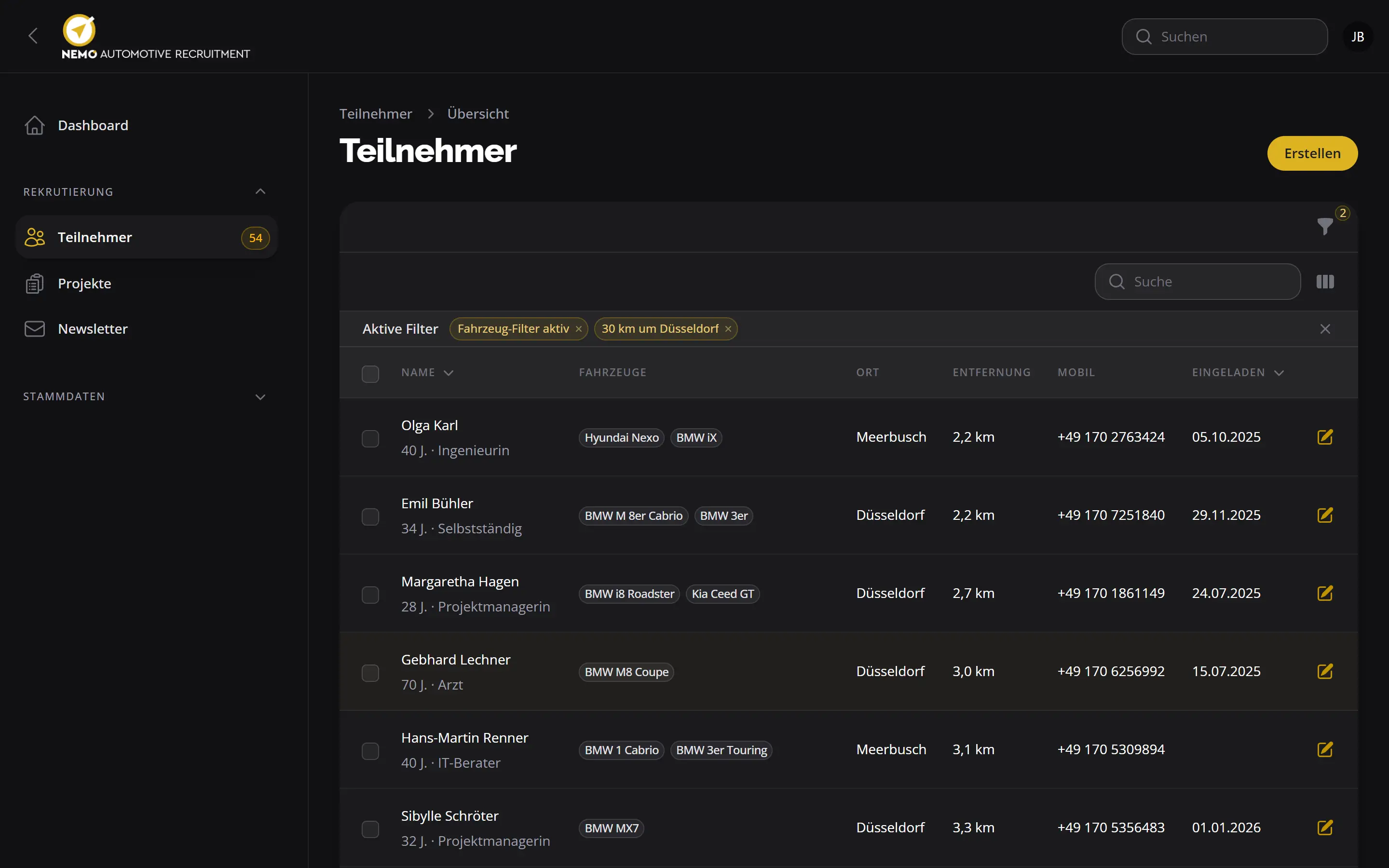Click the BMW i8 Roadster vehicle tag
Image resolution: width=1389 pixels, height=868 pixels.
pos(629,594)
